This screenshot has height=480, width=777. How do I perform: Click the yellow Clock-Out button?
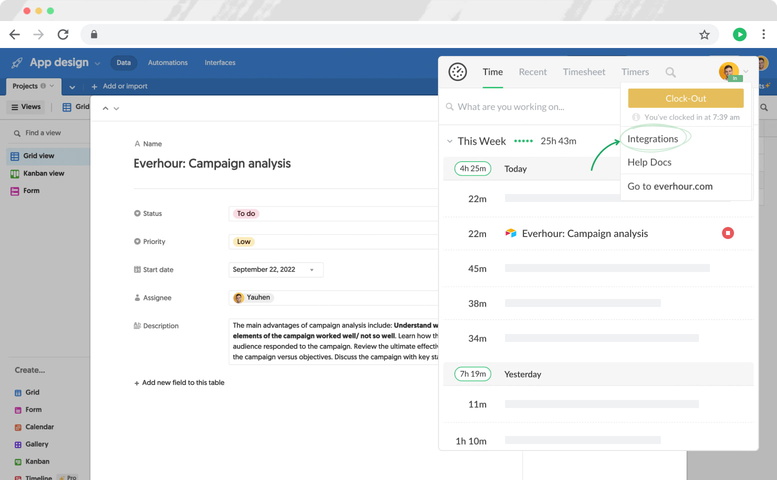pos(686,98)
